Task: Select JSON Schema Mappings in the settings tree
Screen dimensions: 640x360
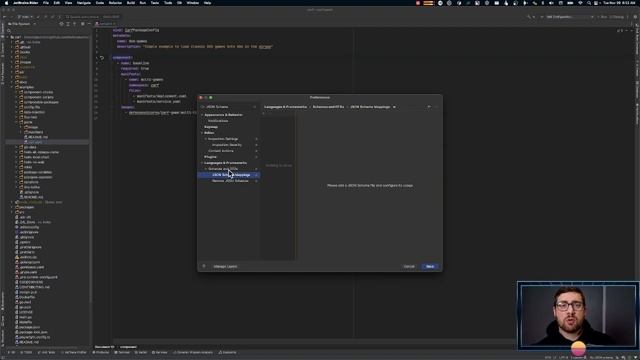Action: pyautogui.click(x=229, y=175)
